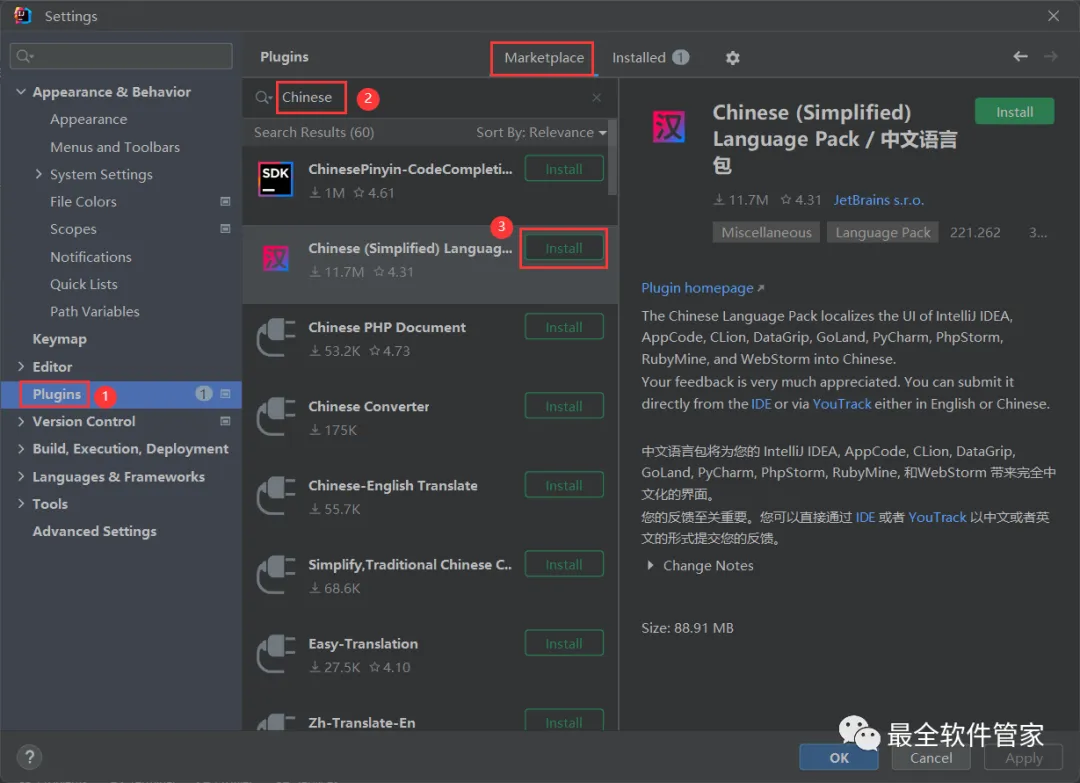Click the Language Pack tag

[882, 232]
